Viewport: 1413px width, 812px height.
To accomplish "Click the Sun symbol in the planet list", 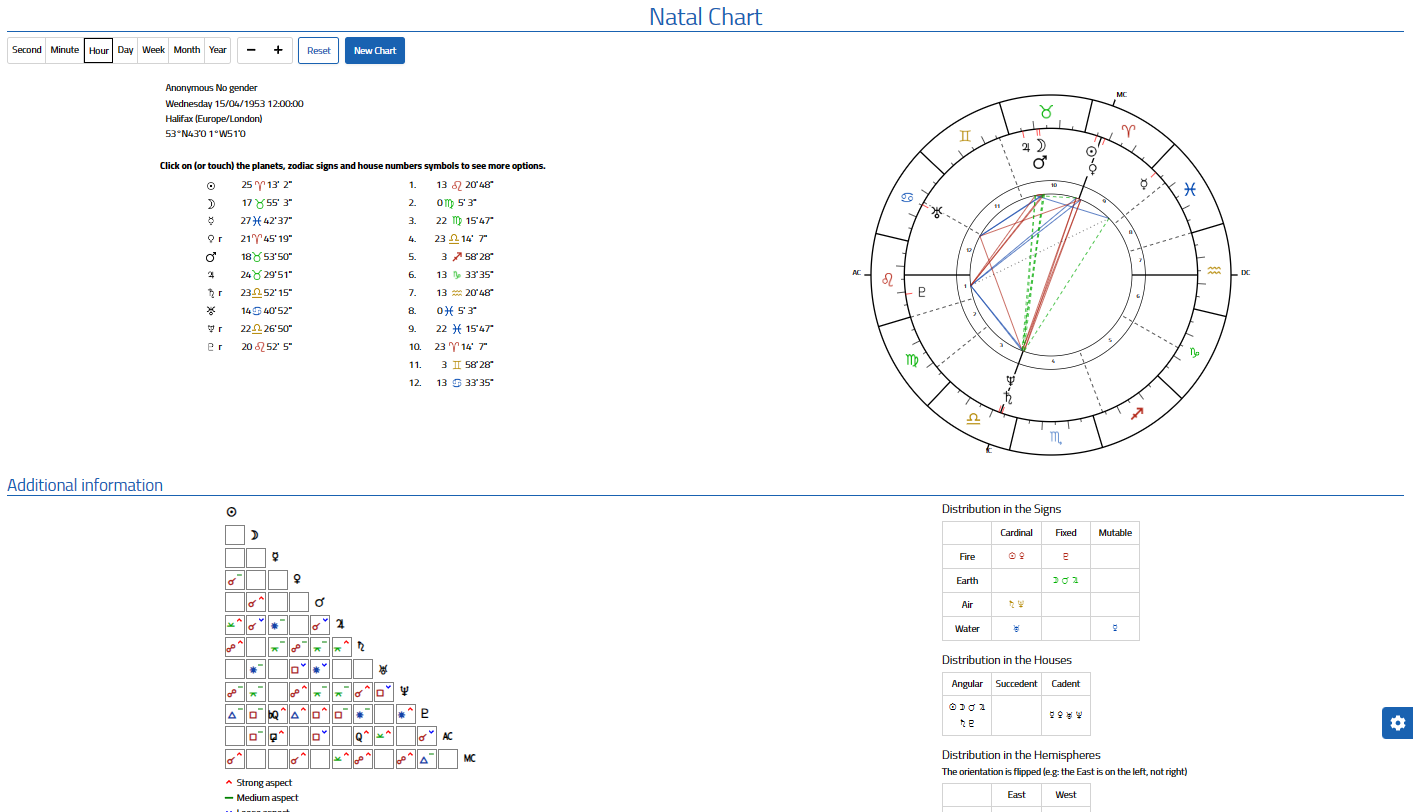I will coord(210,185).
